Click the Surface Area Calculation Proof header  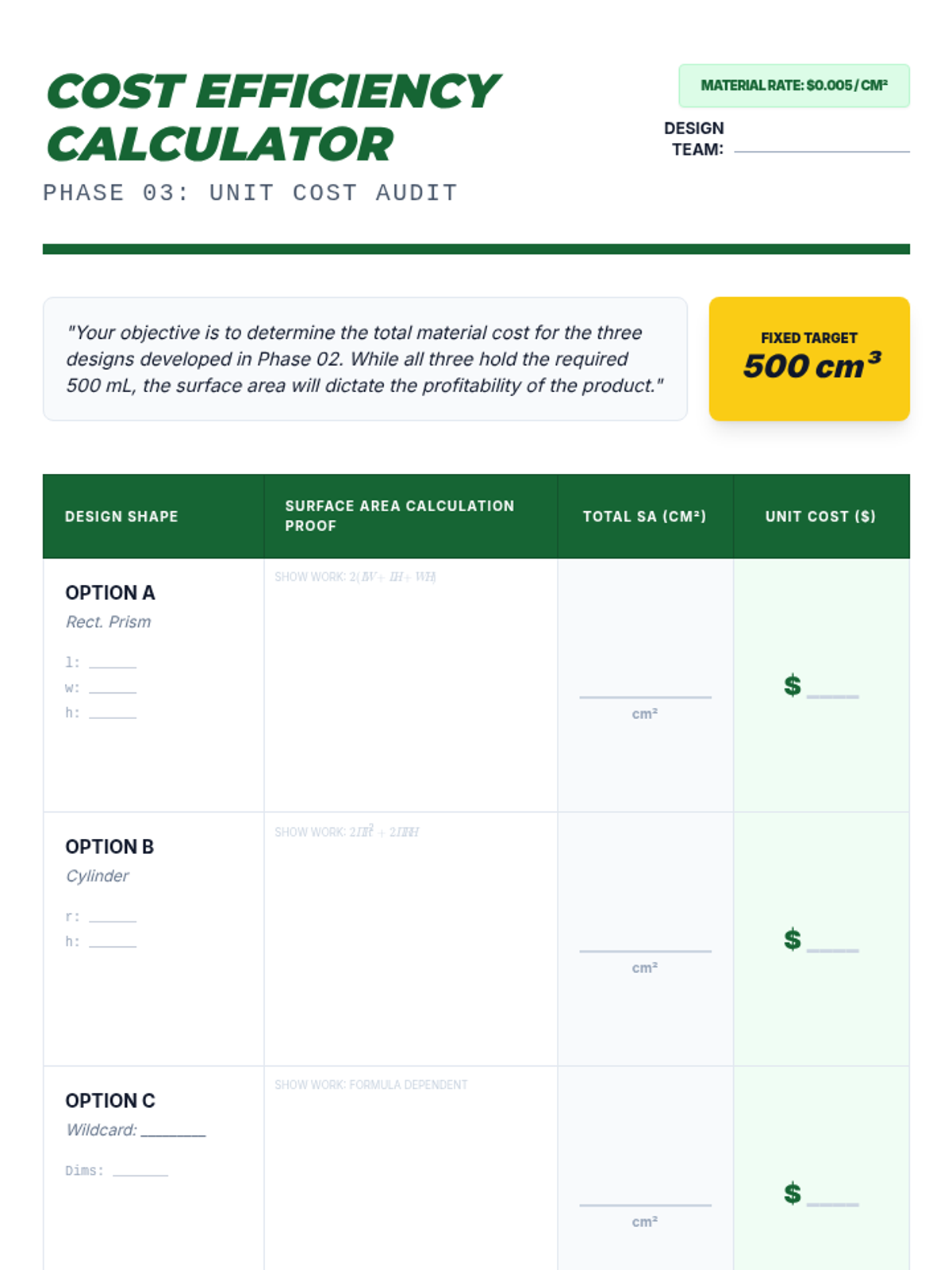coord(400,516)
